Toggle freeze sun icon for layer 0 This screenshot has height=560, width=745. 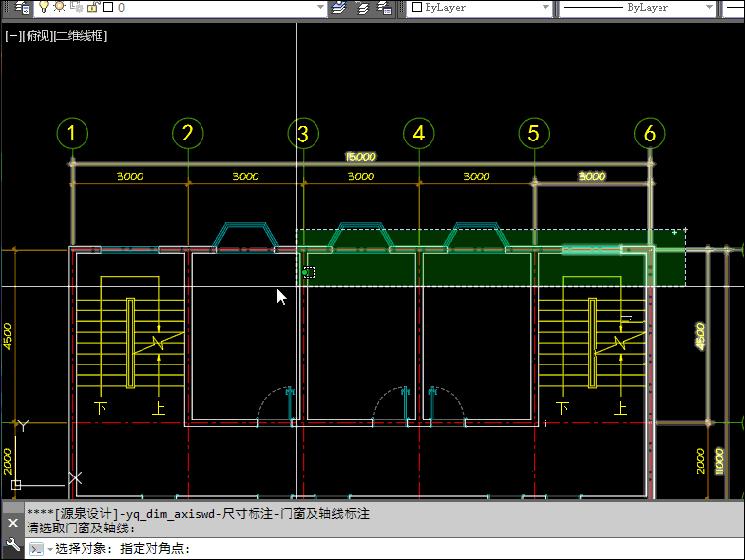61,8
